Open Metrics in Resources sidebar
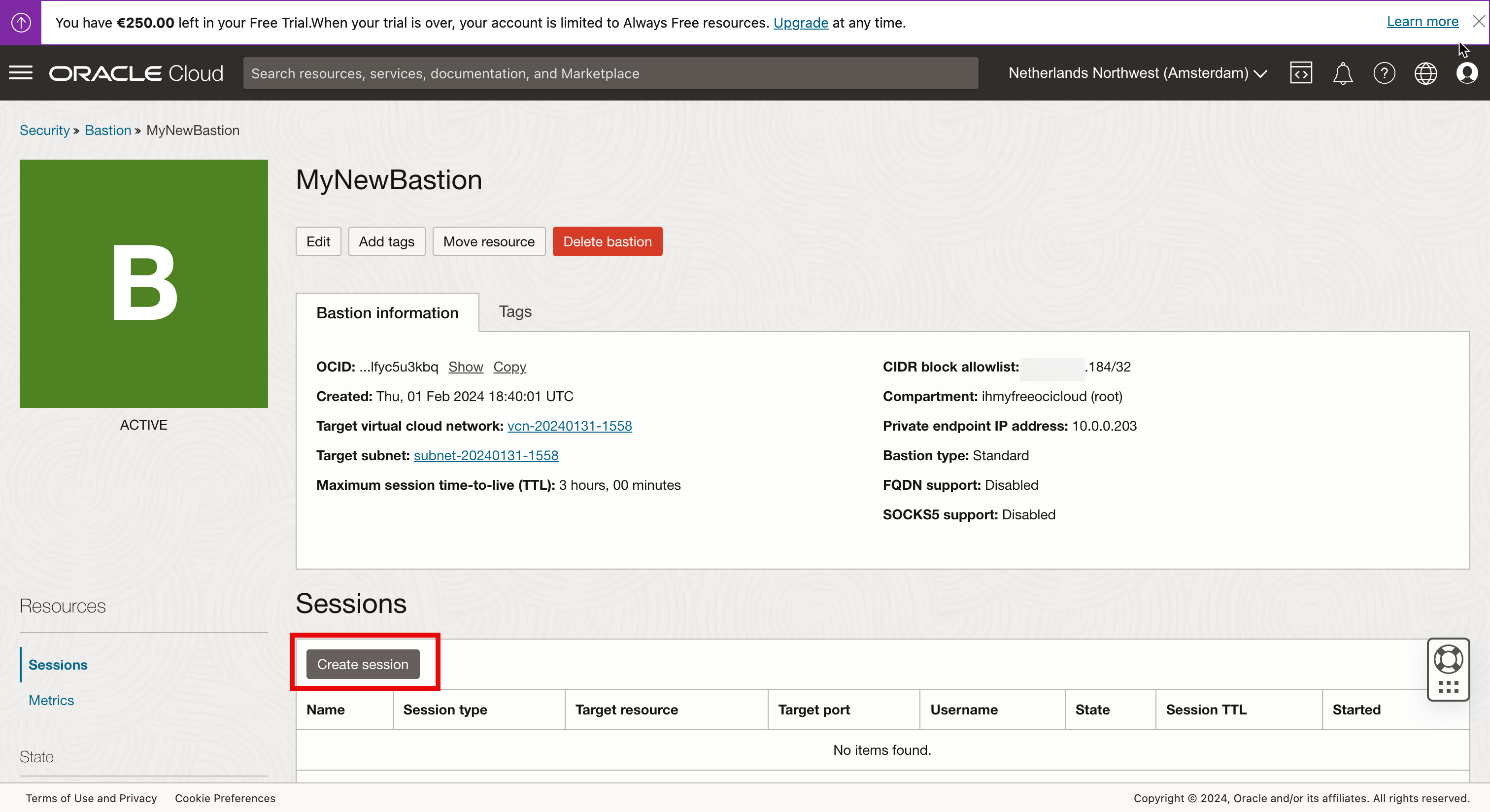The height and width of the screenshot is (812, 1490). (51, 700)
